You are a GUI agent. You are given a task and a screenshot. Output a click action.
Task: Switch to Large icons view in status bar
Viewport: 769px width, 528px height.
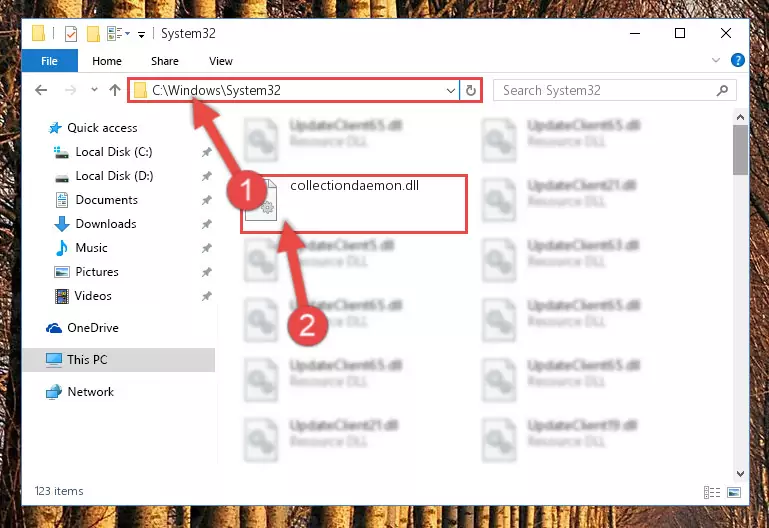[734, 492]
